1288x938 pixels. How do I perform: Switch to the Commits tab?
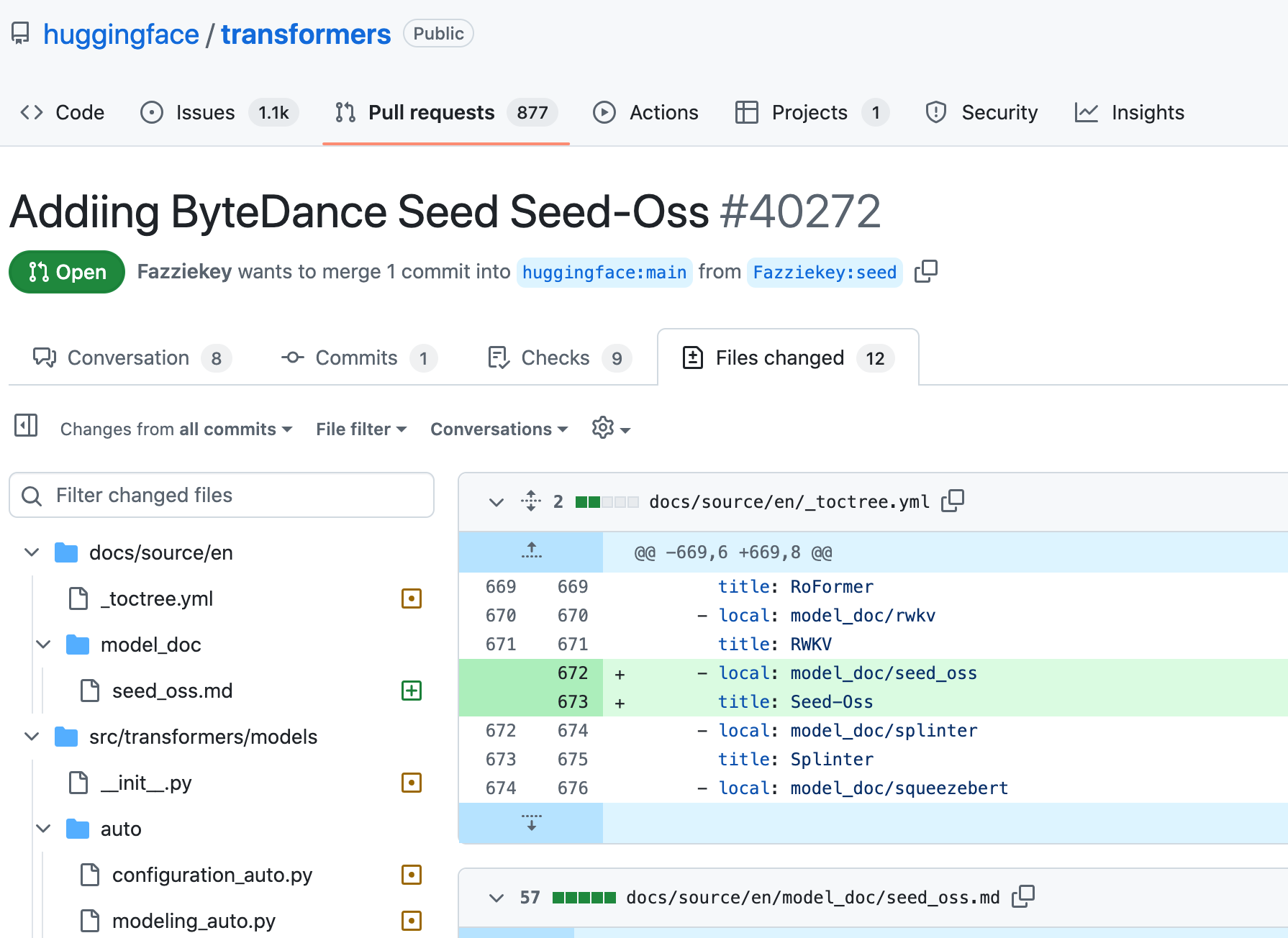tap(357, 358)
